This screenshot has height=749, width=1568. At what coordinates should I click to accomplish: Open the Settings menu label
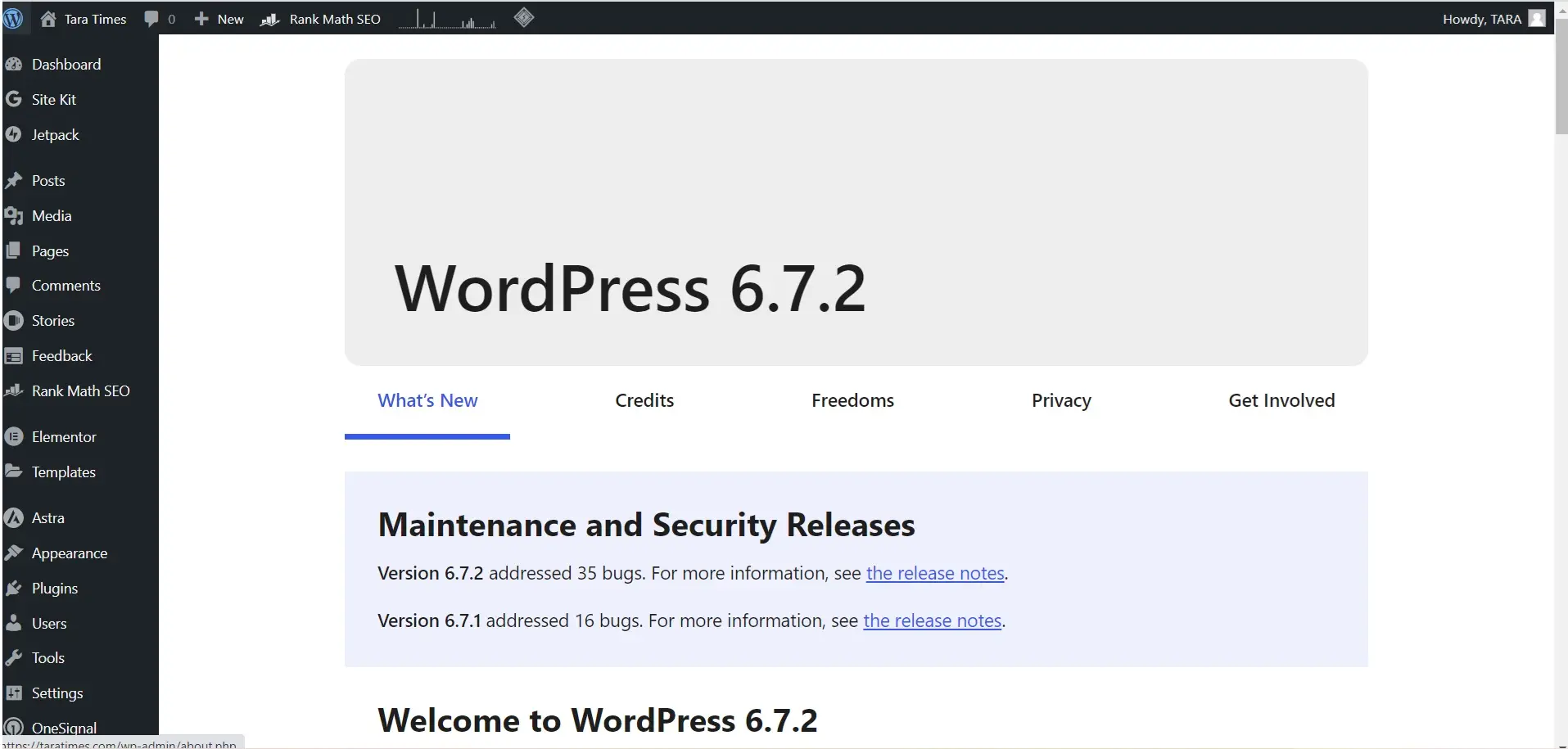pos(57,693)
